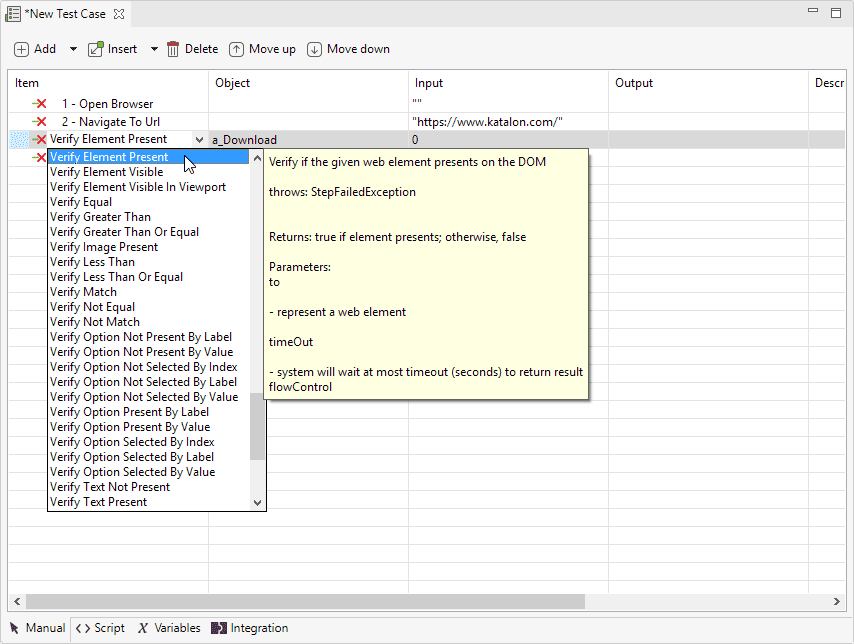
Task: Select step 2 - Navigate To Url
Action: pos(111,122)
